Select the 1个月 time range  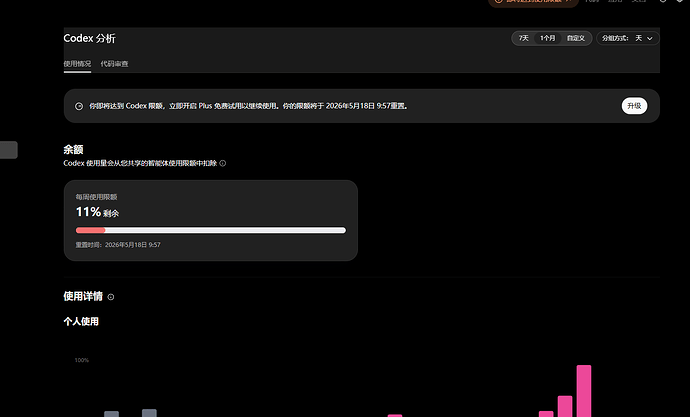[547, 38]
